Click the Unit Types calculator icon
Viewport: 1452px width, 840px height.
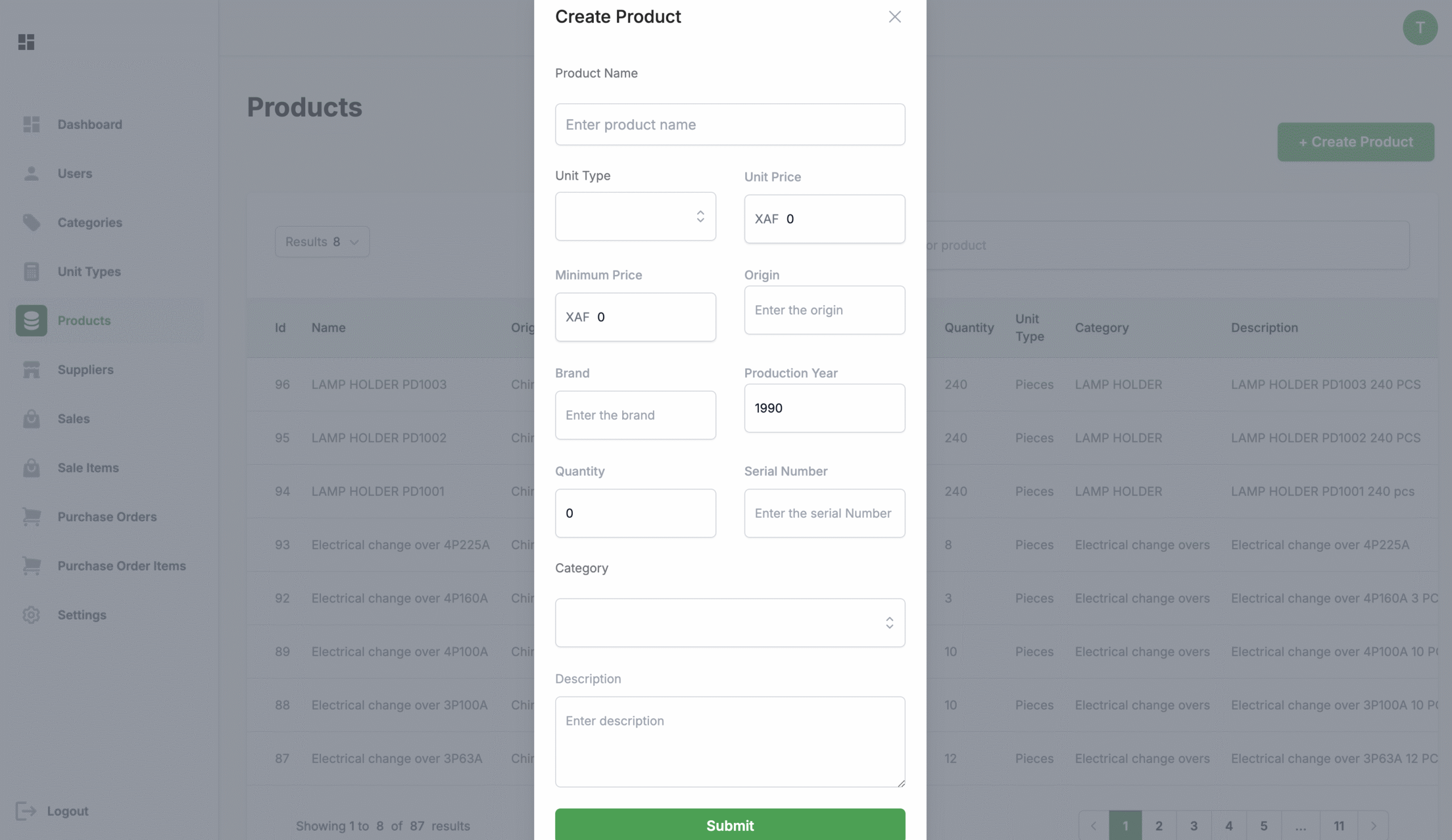(x=32, y=271)
